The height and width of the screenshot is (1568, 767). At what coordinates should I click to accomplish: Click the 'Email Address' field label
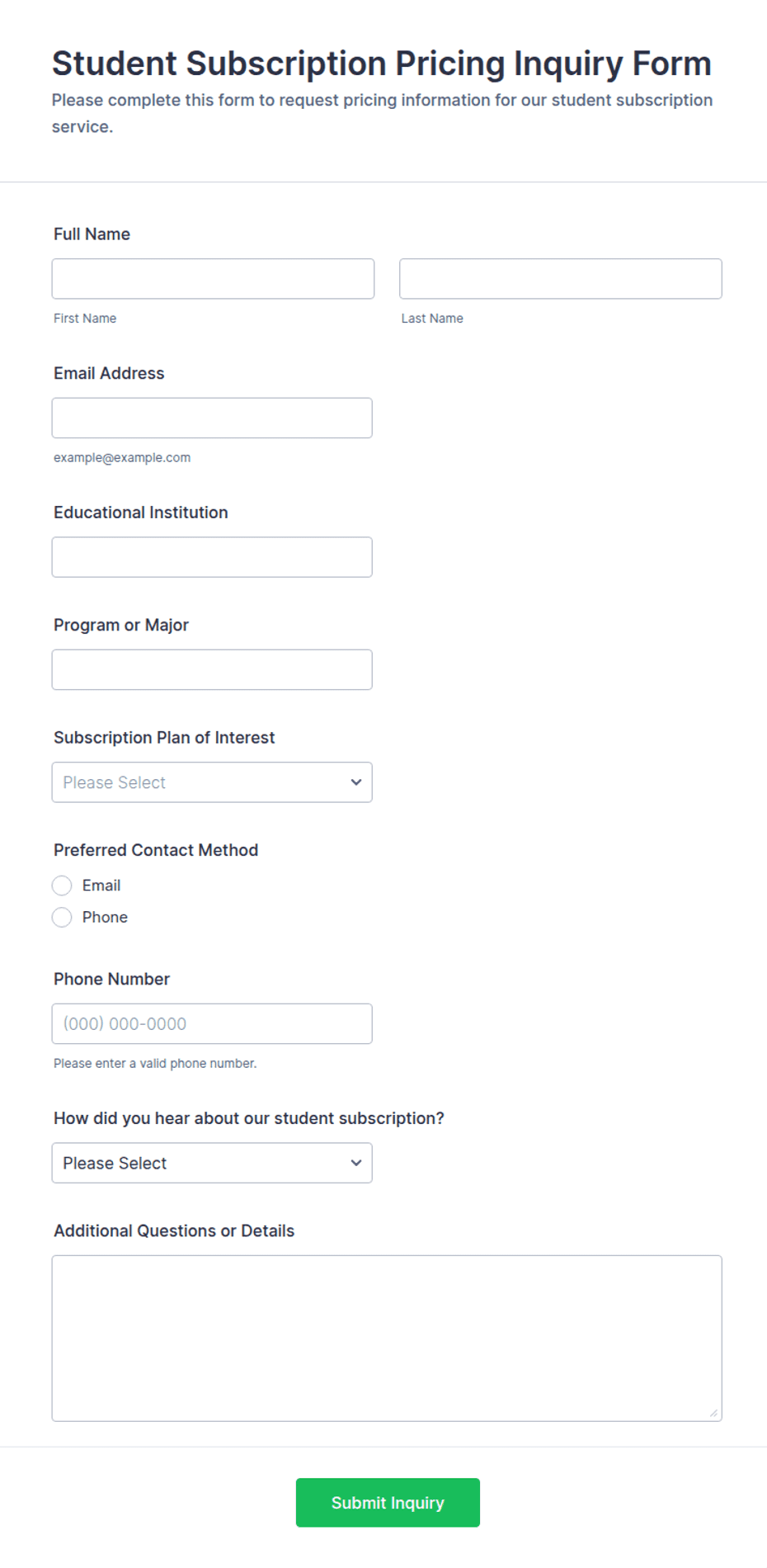click(109, 374)
